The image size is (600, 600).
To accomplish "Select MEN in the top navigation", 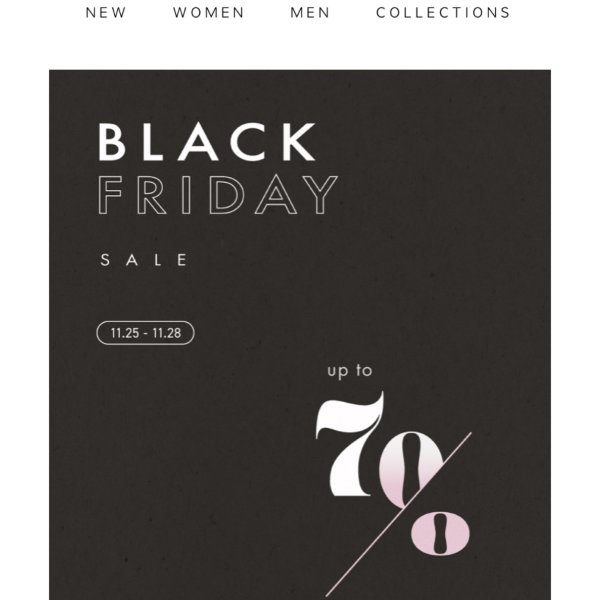I will point(310,13).
